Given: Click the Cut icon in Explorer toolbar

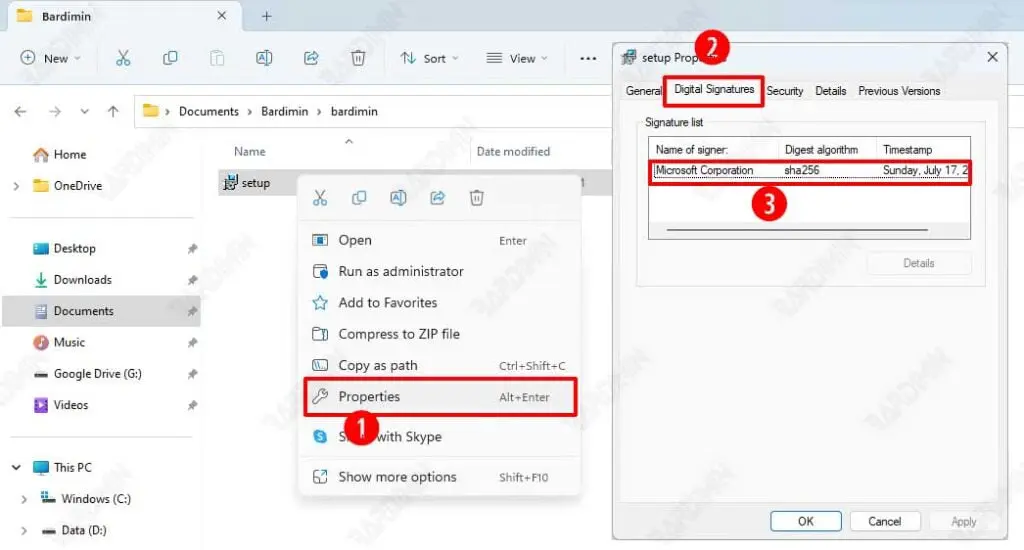Looking at the screenshot, I should [x=123, y=58].
